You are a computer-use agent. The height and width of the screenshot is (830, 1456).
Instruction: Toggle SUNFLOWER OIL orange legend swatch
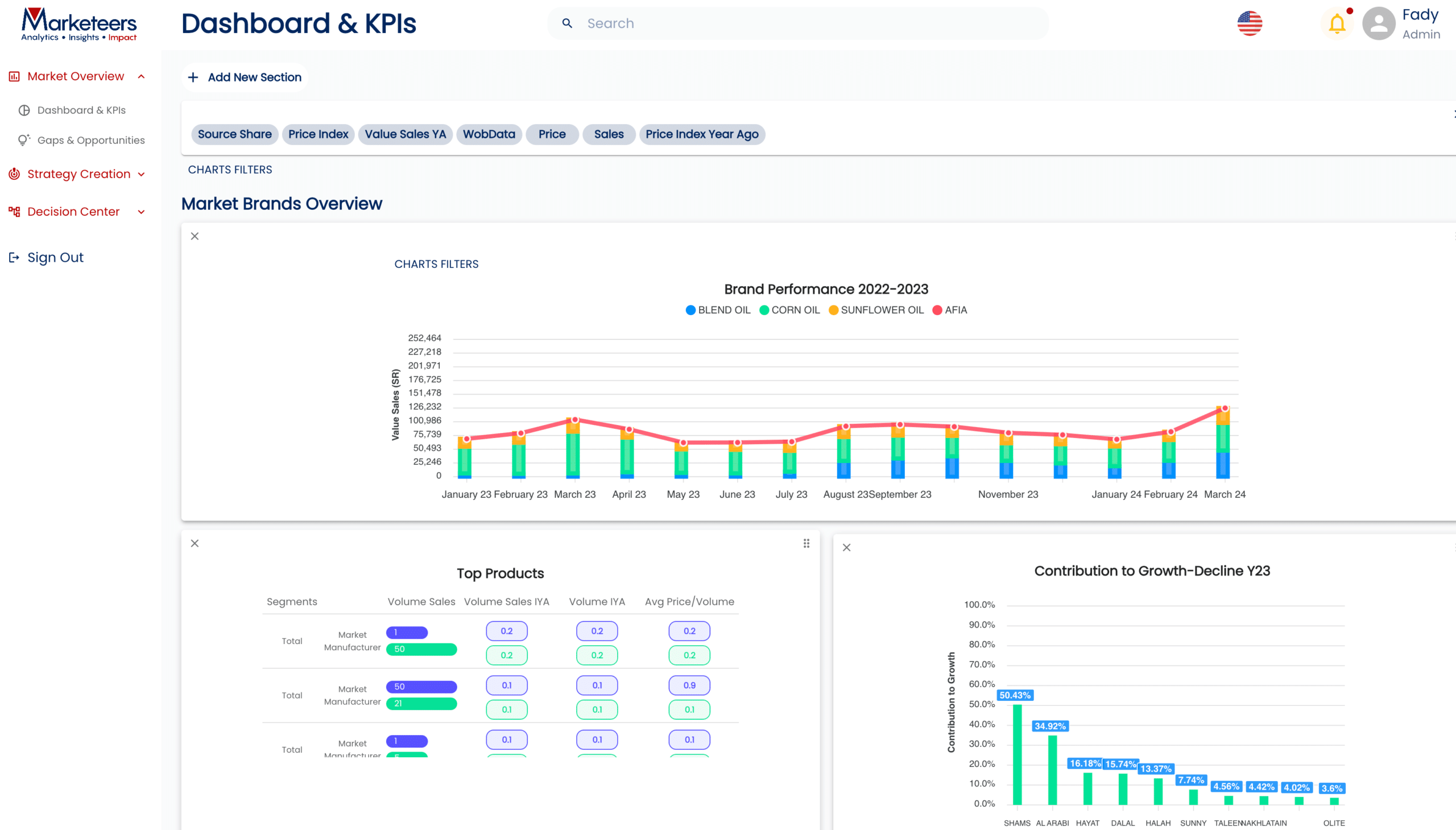(x=833, y=310)
